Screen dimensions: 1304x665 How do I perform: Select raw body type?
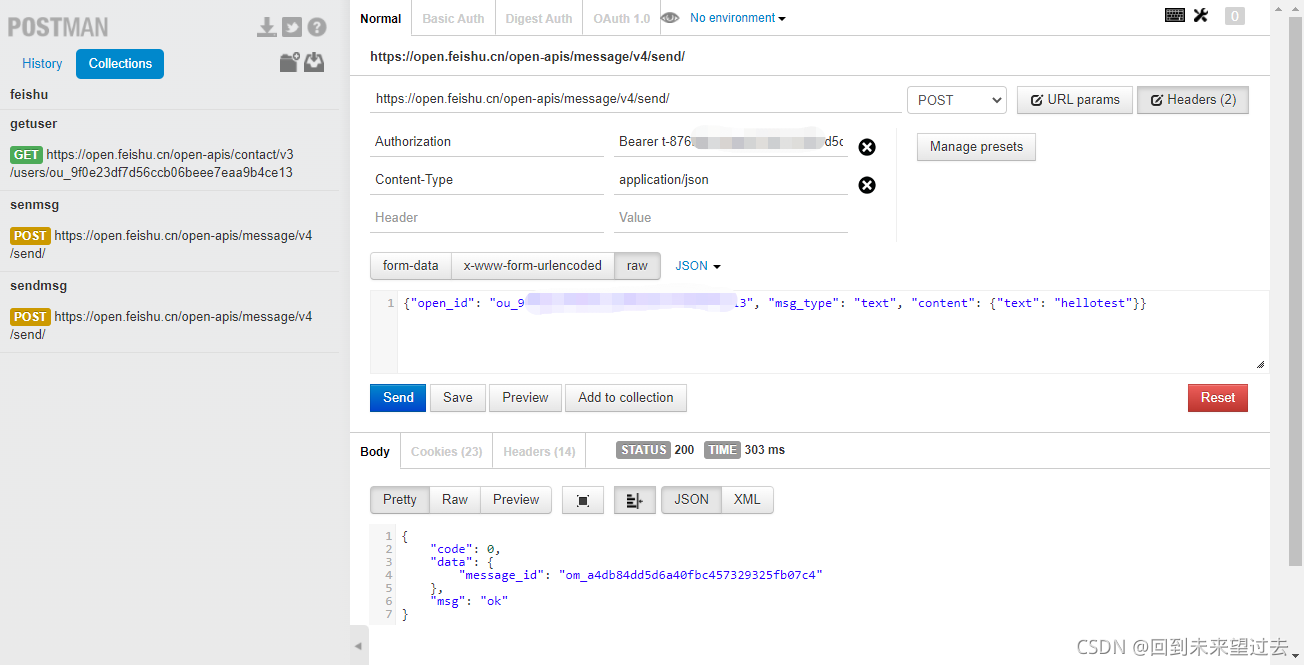coord(637,266)
